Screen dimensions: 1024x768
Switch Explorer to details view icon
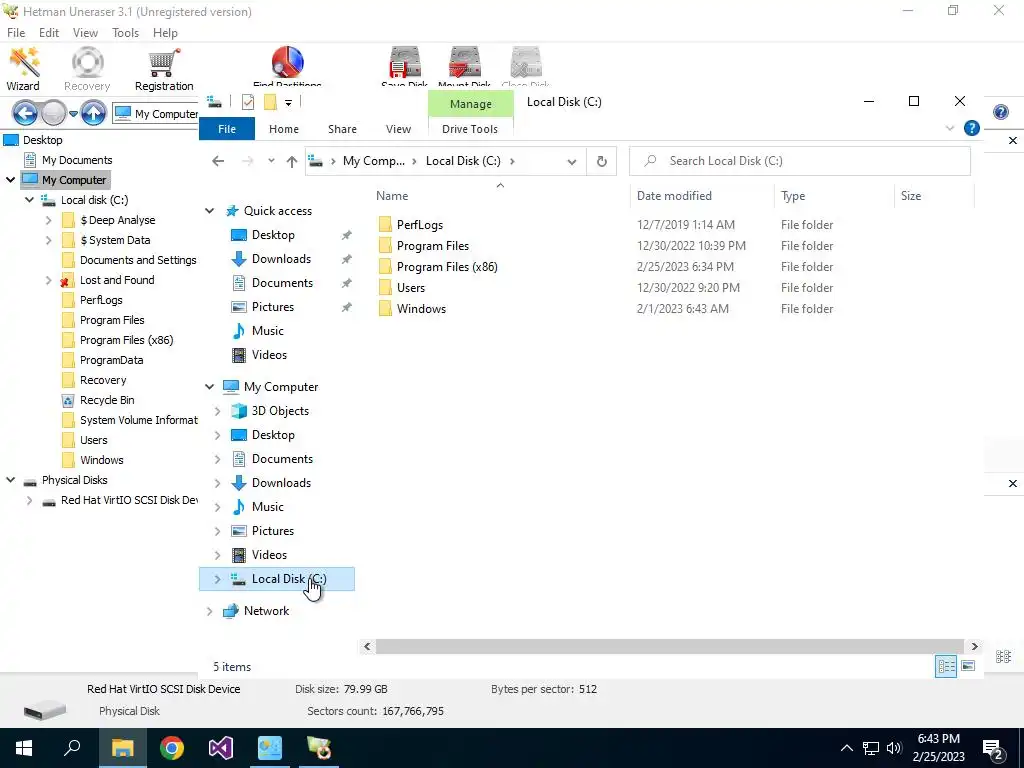click(x=946, y=666)
